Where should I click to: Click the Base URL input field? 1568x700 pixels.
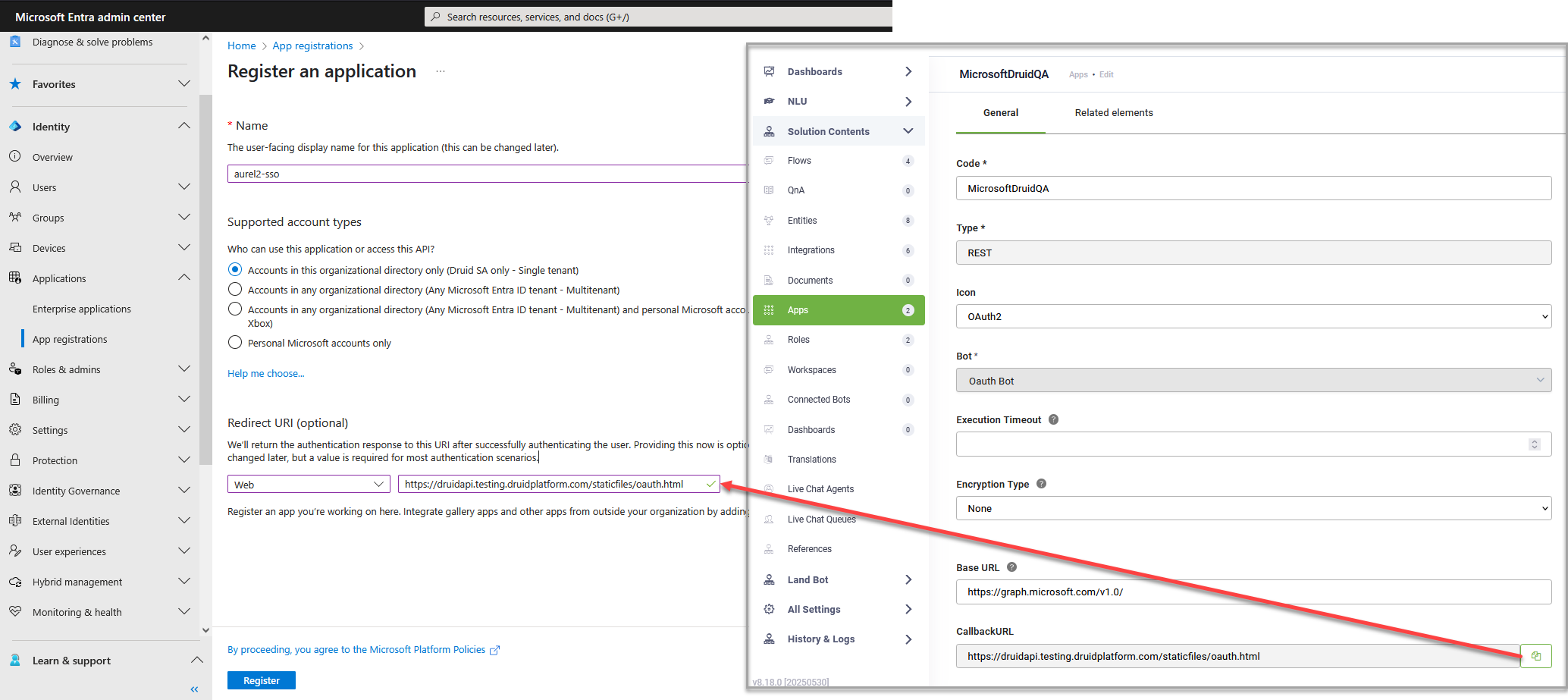tap(1253, 592)
